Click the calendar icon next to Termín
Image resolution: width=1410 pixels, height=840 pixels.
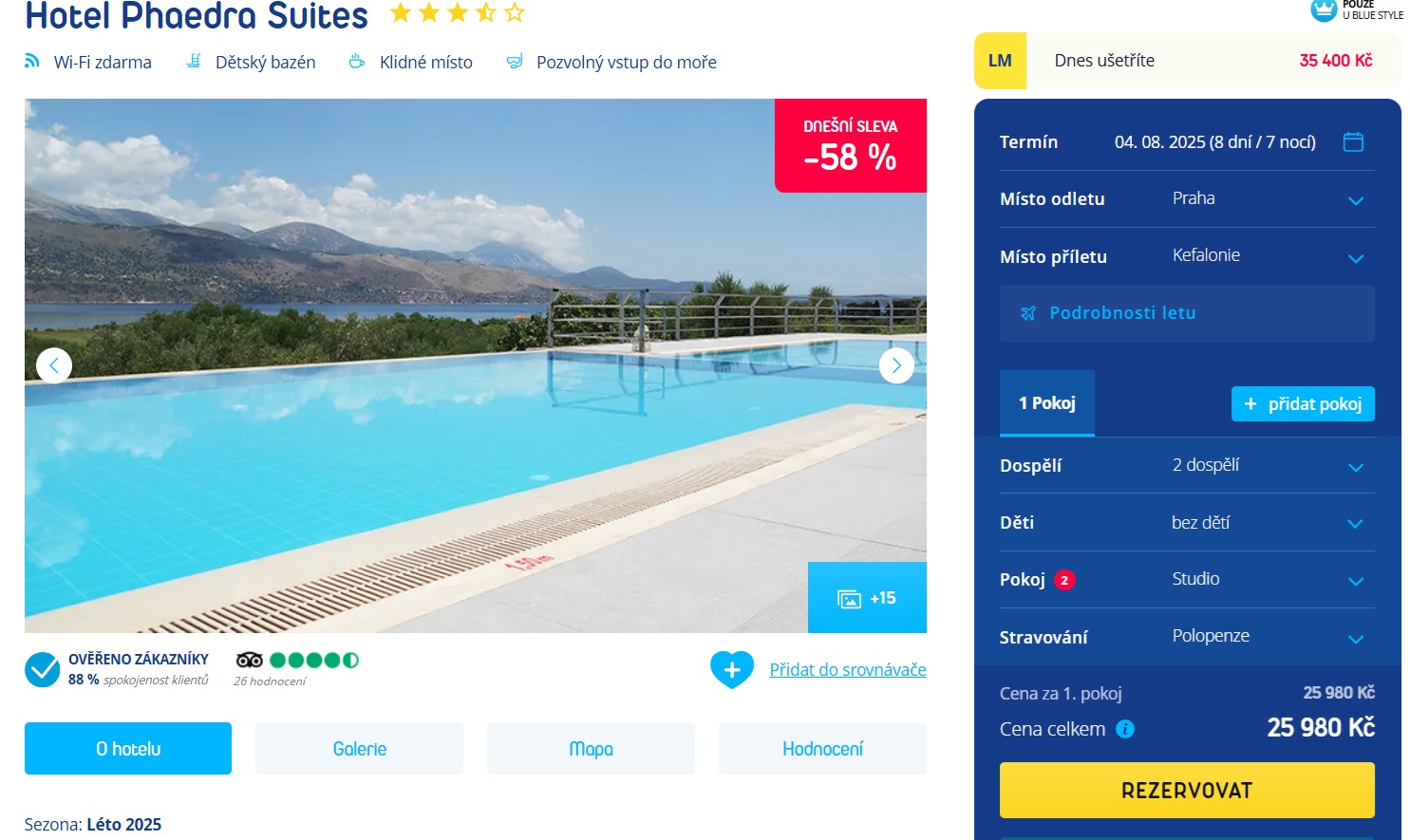(1353, 141)
